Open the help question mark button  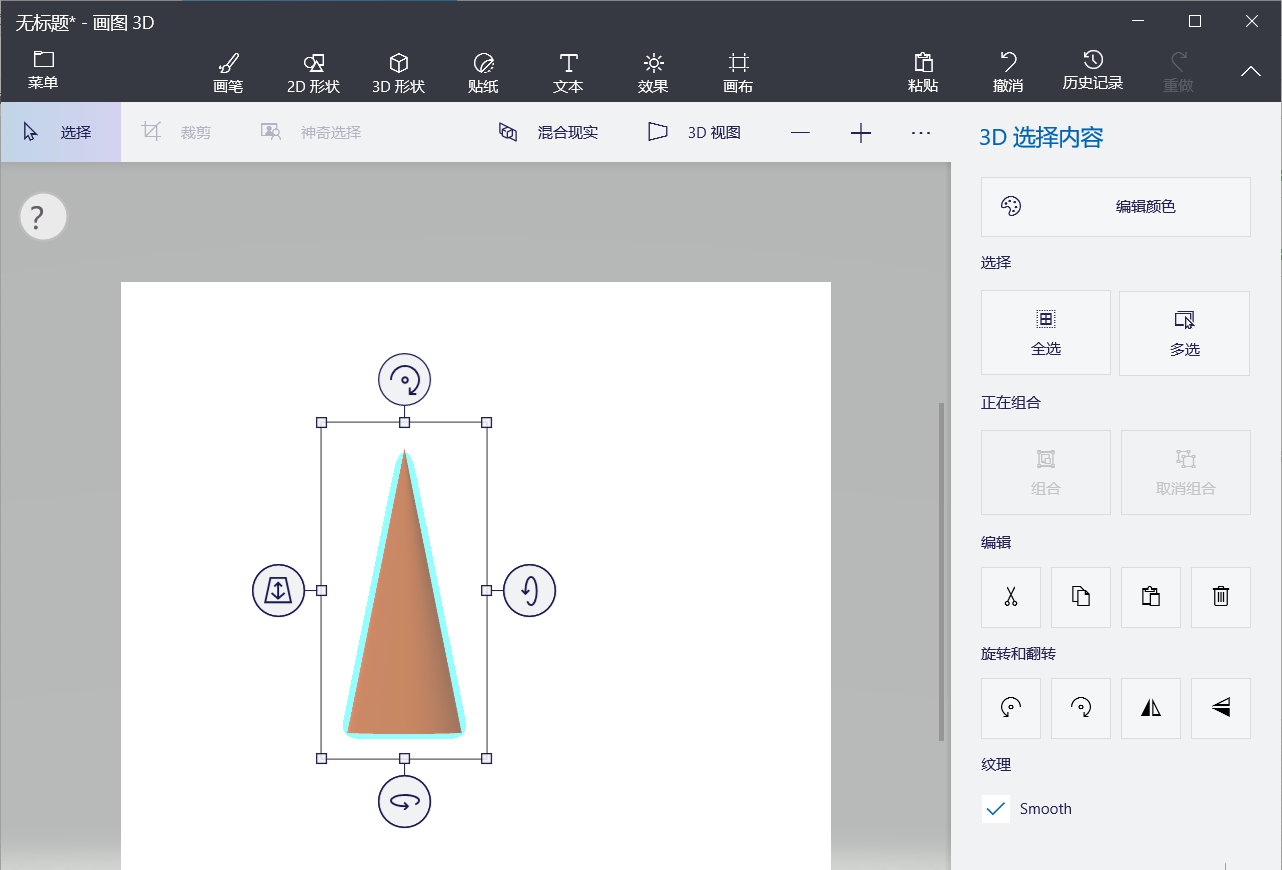tap(43, 216)
